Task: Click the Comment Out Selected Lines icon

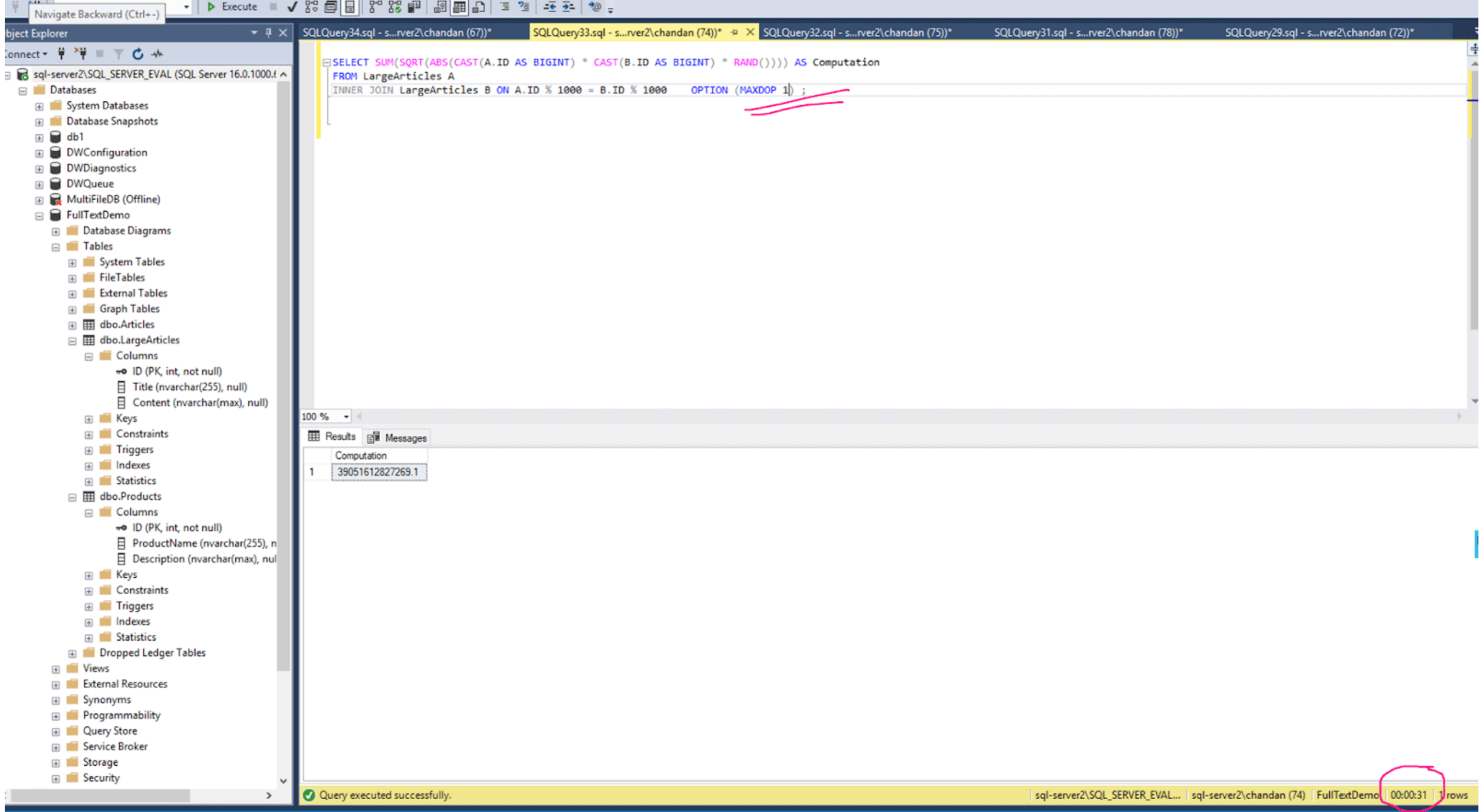Action: [505, 7]
